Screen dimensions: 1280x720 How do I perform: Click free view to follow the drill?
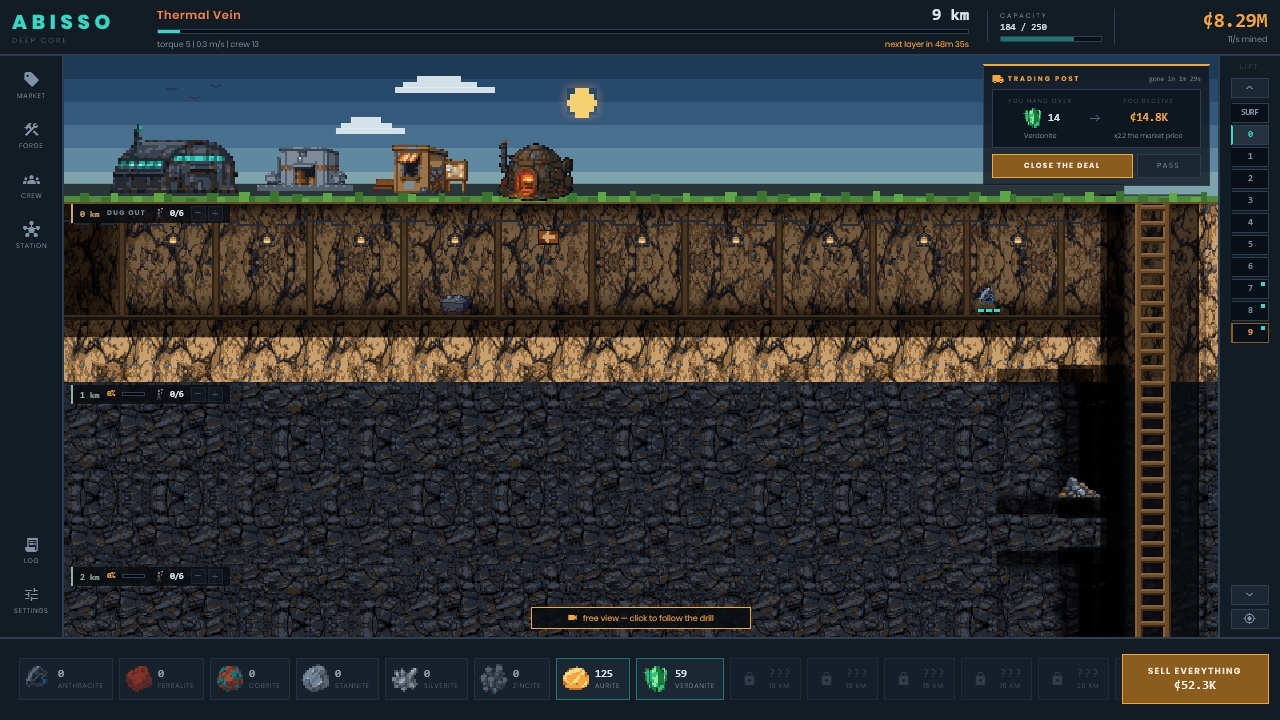point(641,618)
